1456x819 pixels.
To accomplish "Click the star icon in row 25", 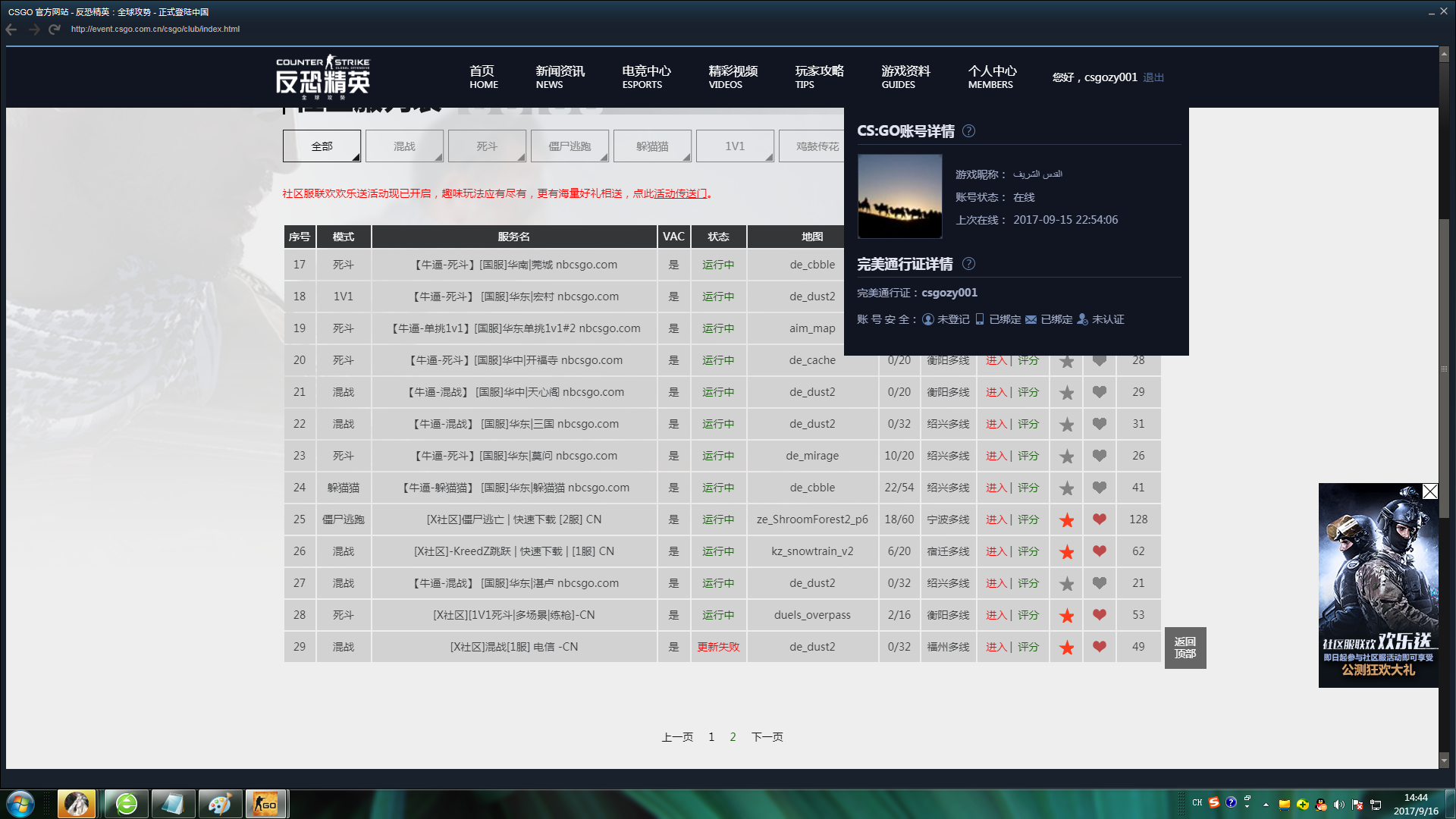I will [1066, 520].
